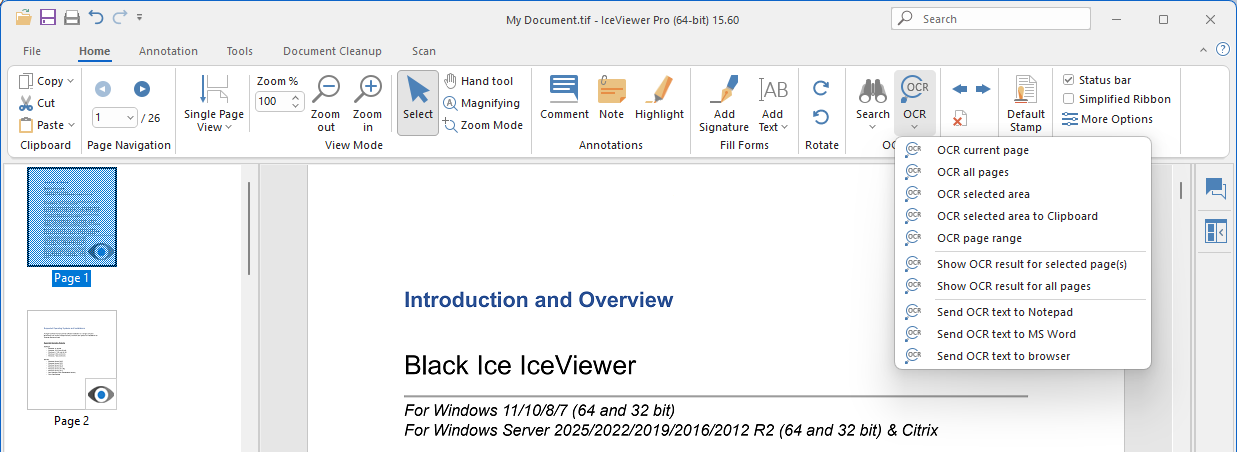The height and width of the screenshot is (452, 1237).
Task: Show OCR result for all pages
Action: point(1023,286)
